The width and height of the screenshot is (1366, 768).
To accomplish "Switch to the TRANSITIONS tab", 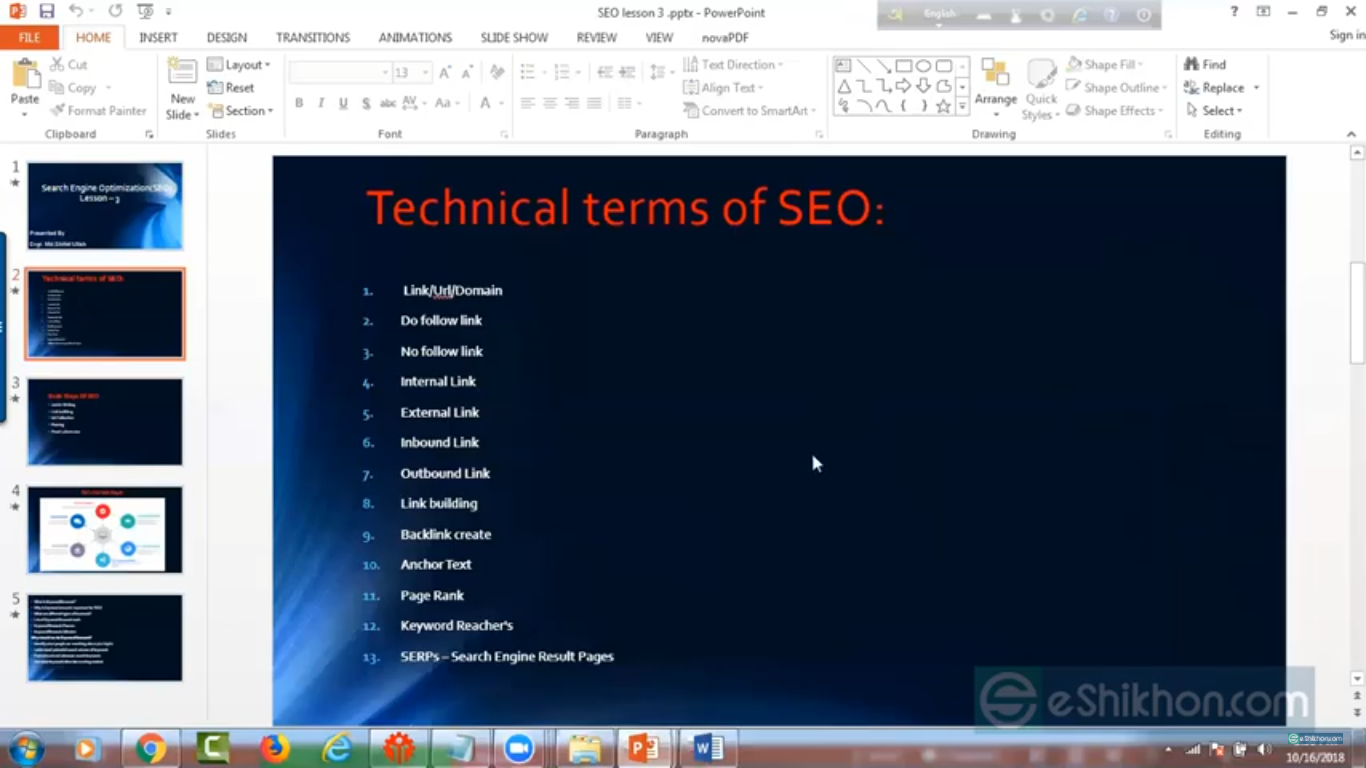I will tap(313, 37).
